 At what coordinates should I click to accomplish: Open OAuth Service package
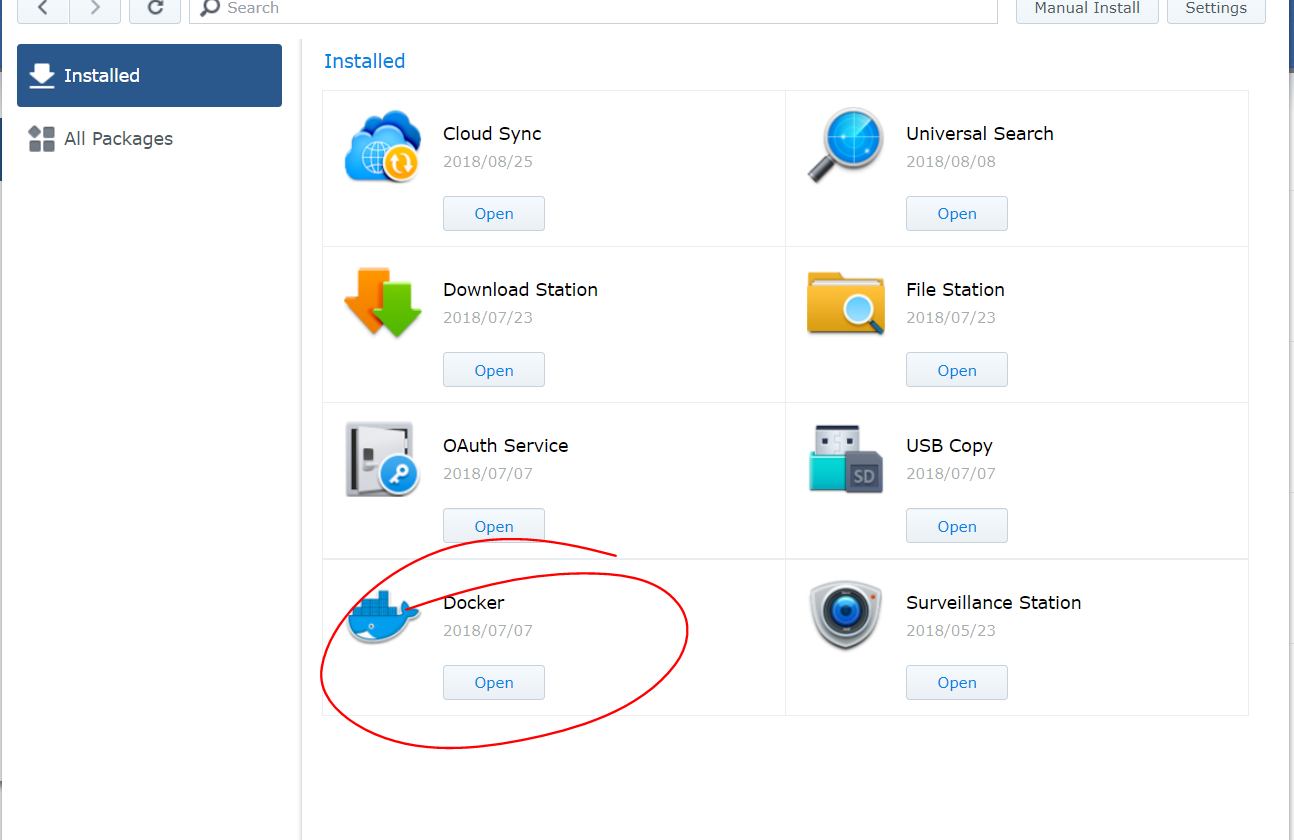pos(494,526)
